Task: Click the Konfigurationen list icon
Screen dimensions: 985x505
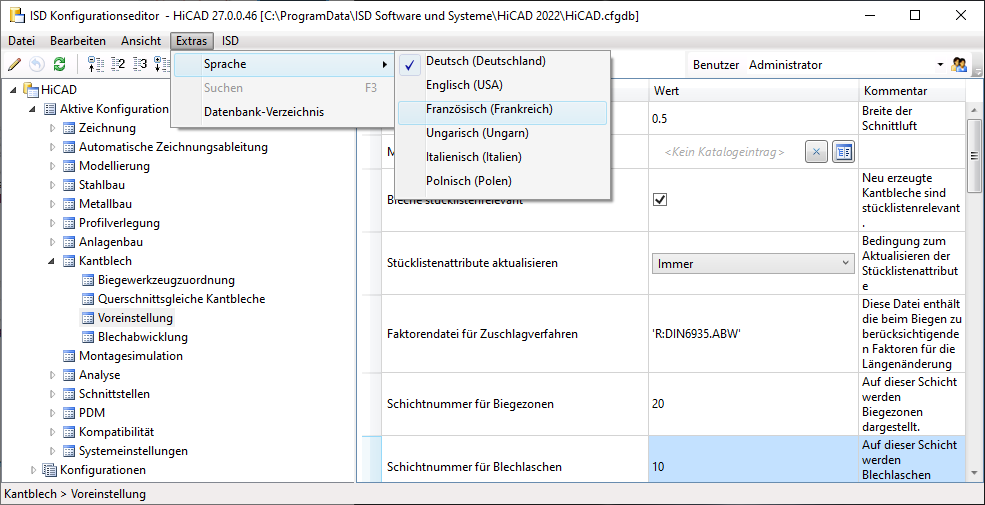Action: click(49, 470)
